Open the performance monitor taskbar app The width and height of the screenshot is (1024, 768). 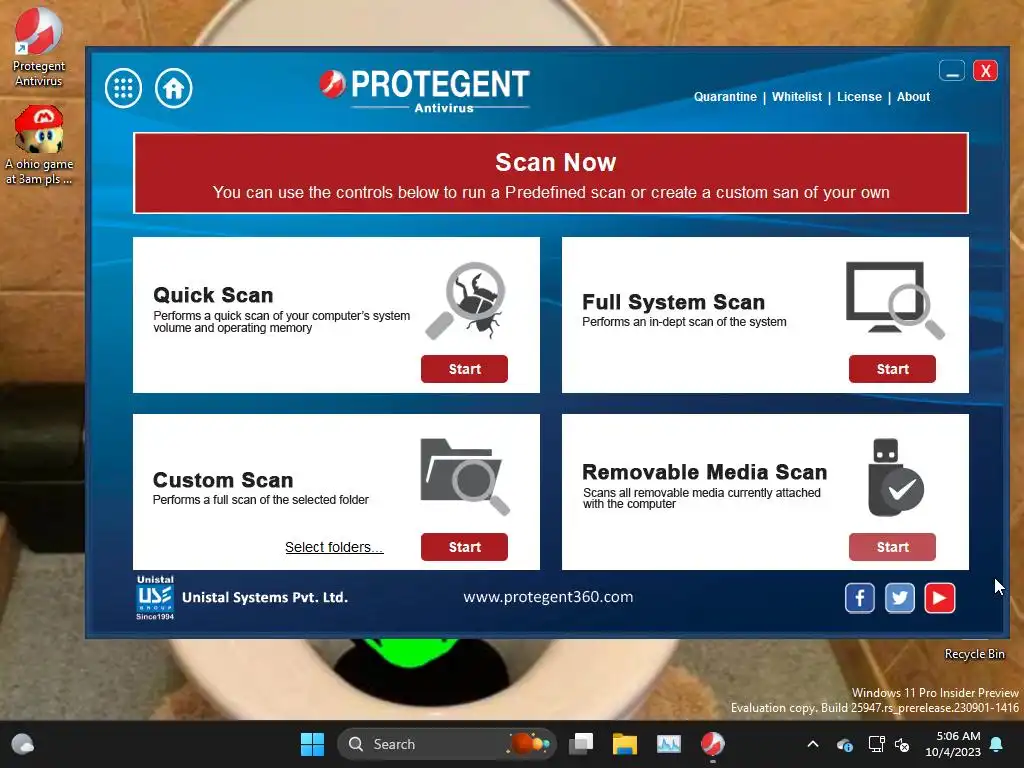(668, 744)
